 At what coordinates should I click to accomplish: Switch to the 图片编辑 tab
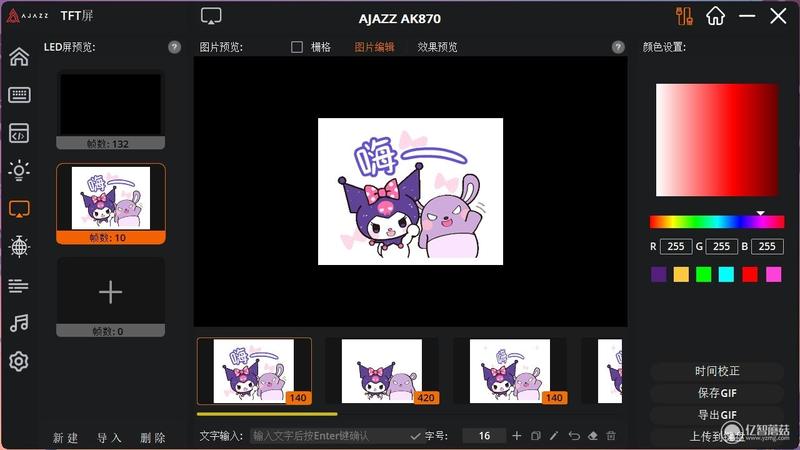tap(374, 47)
